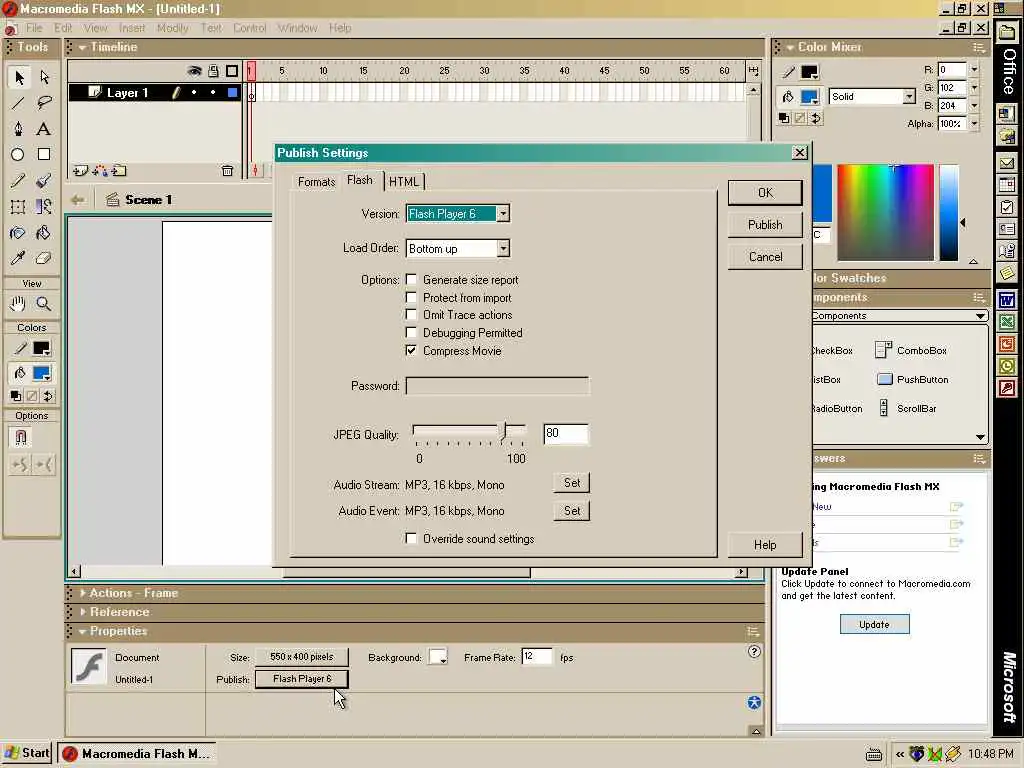Click the JPEG Quality value field
The height and width of the screenshot is (768, 1024).
(x=566, y=434)
